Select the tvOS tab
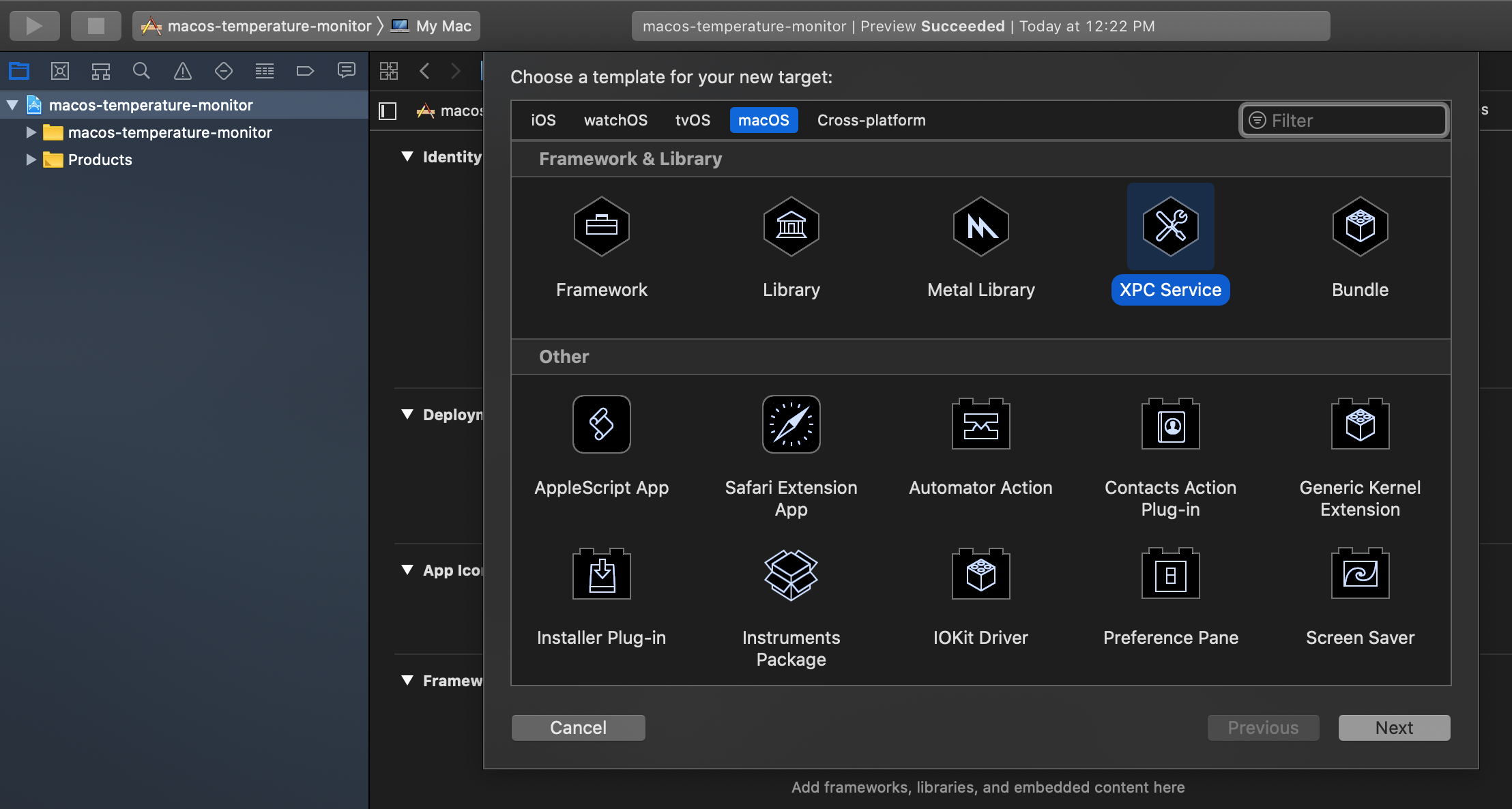1512x809 pixels. pos(692,120)
